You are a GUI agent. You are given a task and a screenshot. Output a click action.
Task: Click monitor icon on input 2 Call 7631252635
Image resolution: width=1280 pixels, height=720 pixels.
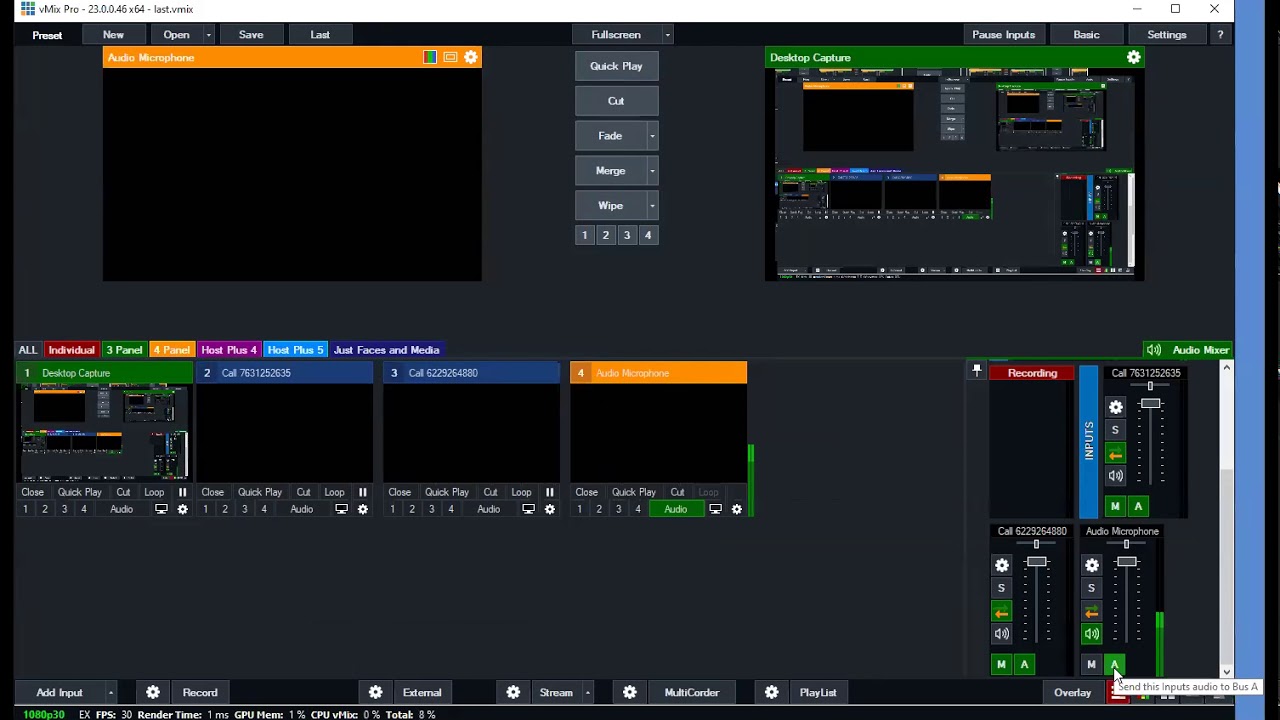[341, 509]
